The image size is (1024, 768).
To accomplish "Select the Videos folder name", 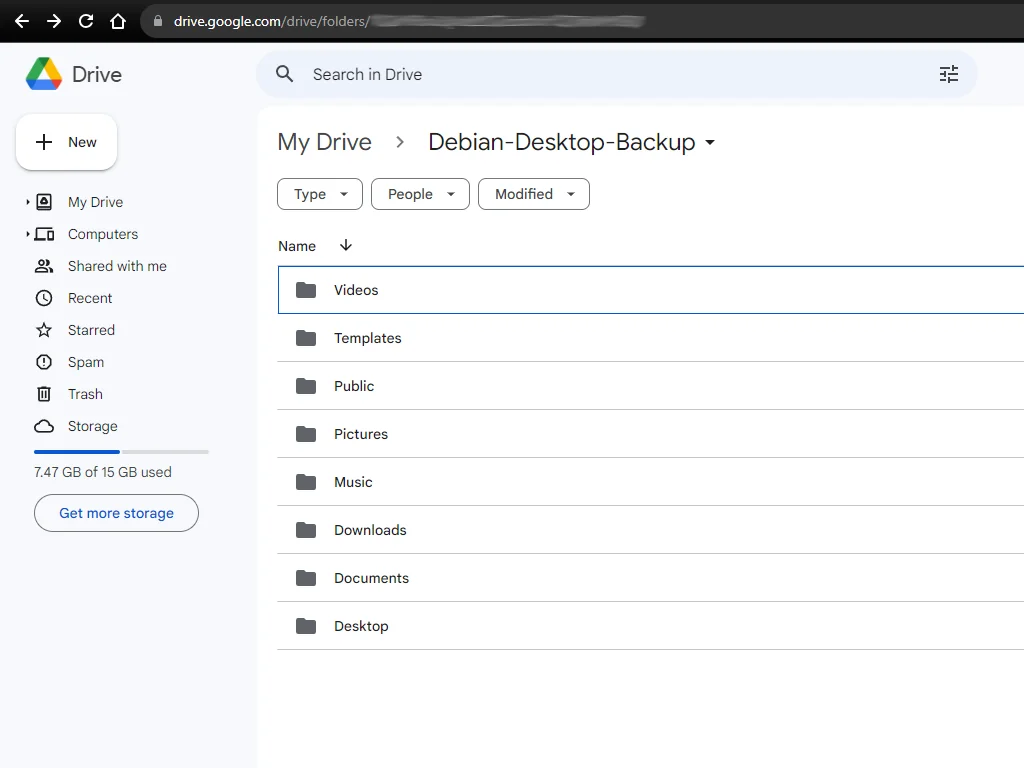I will click(x=356, y=290).
